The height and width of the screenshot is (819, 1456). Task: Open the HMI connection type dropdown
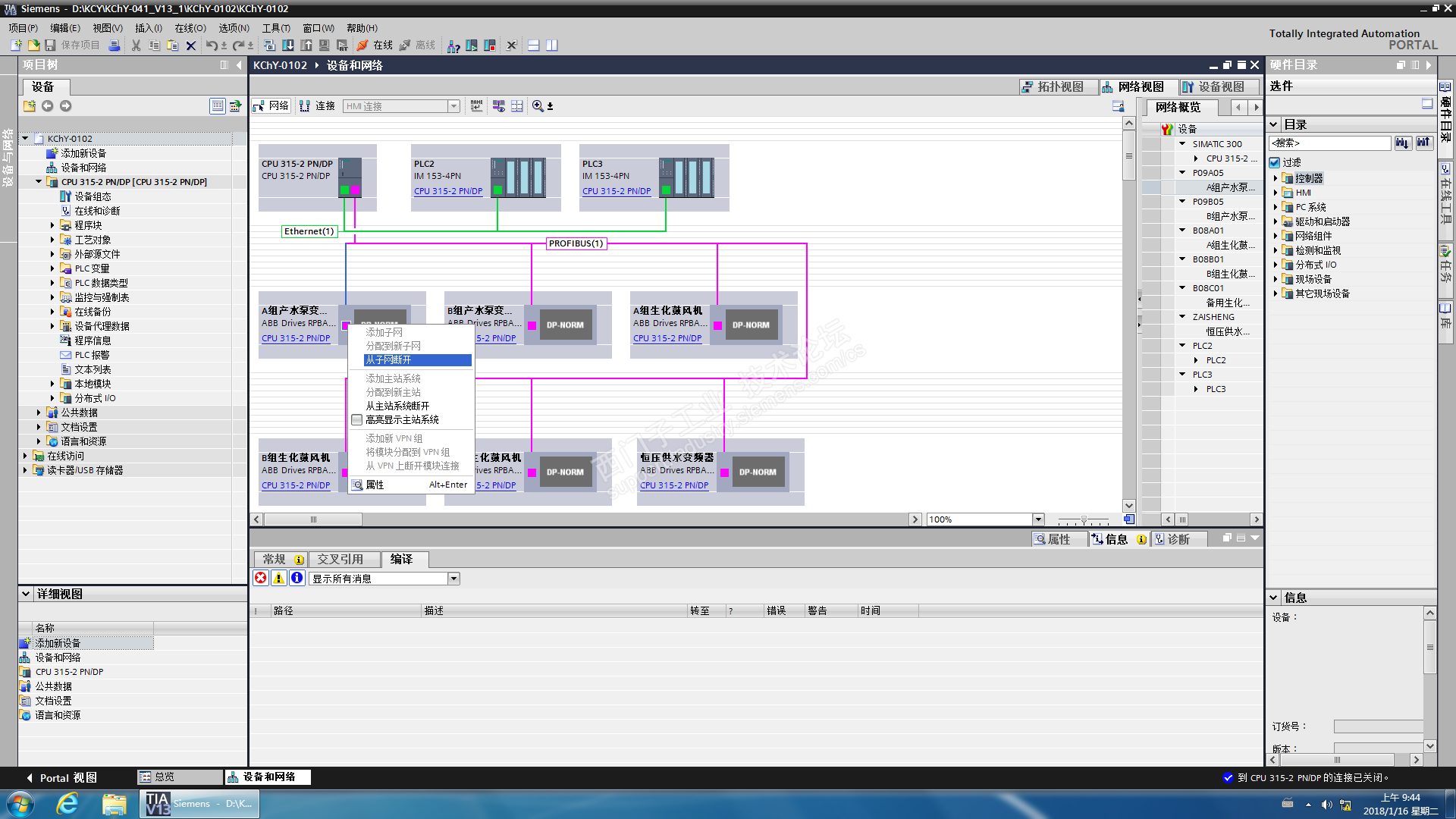[453, 106]
